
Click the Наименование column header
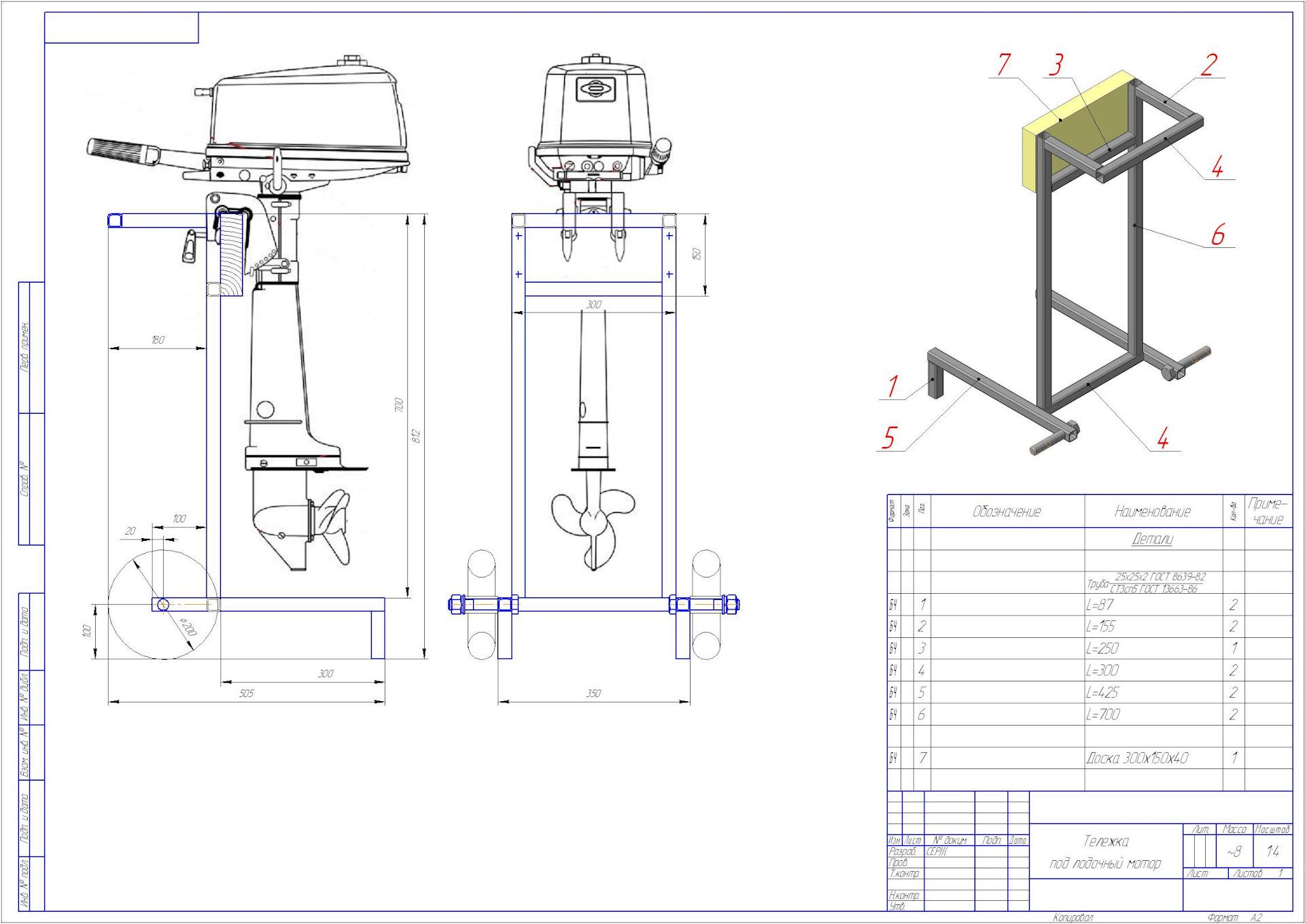pyautogui.click(x=1153, y=512)
